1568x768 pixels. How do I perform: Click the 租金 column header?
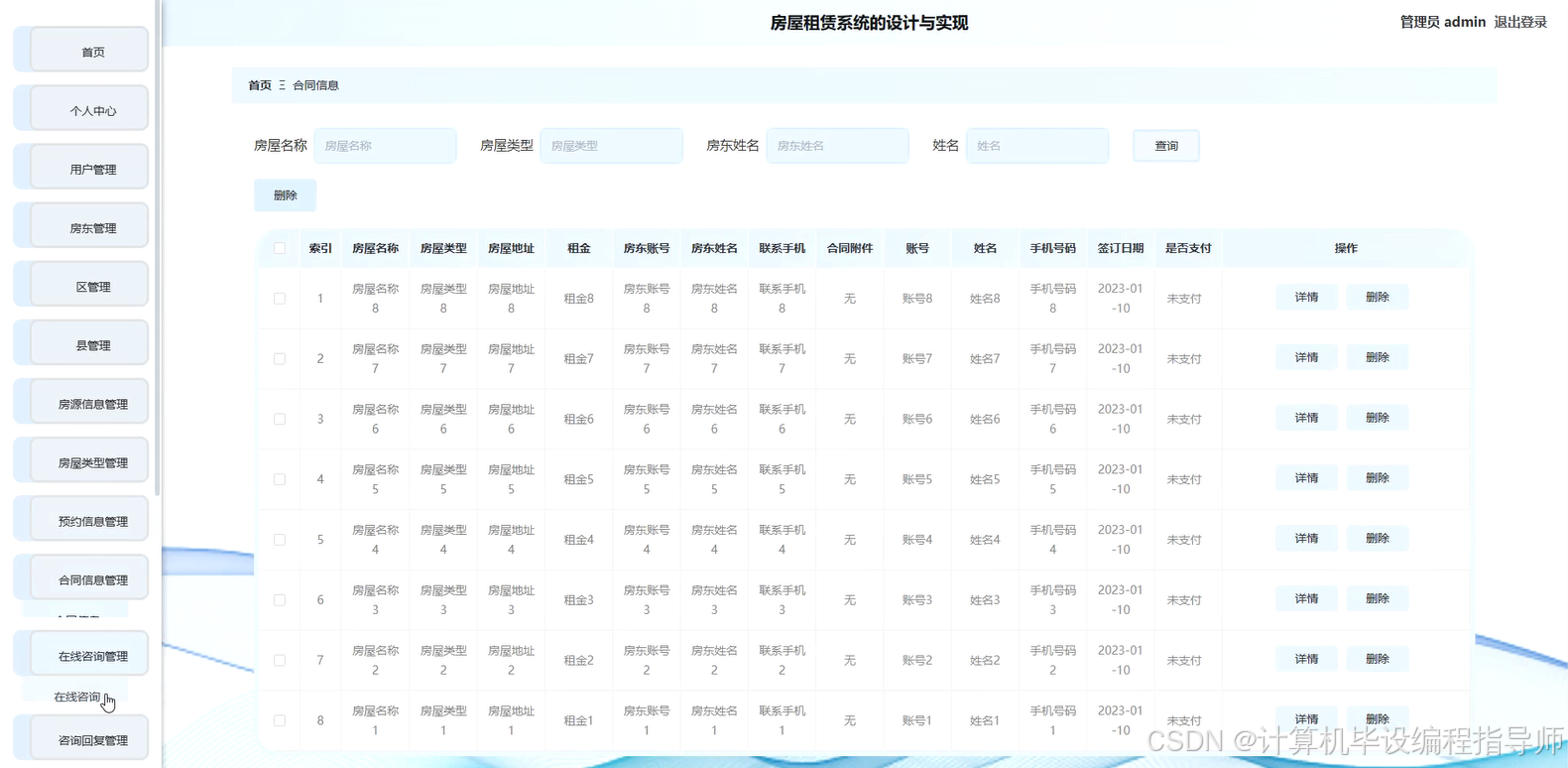click(x=579, y=248)
